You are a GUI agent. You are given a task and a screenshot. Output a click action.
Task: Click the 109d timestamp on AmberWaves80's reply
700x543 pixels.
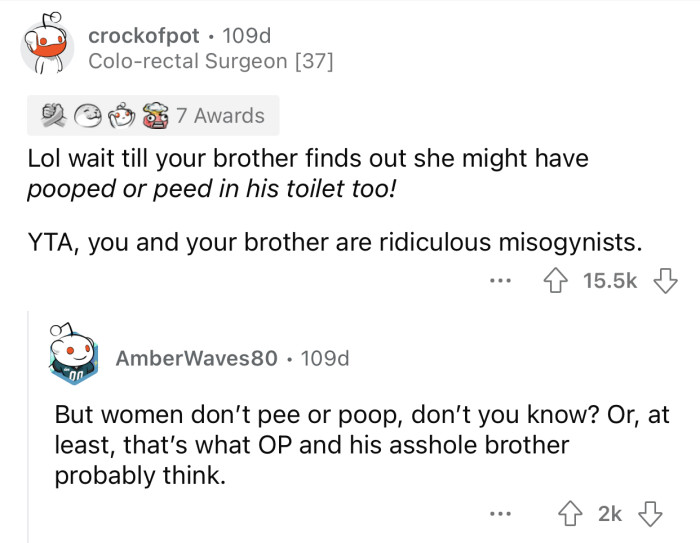click(x=322, y=357)
